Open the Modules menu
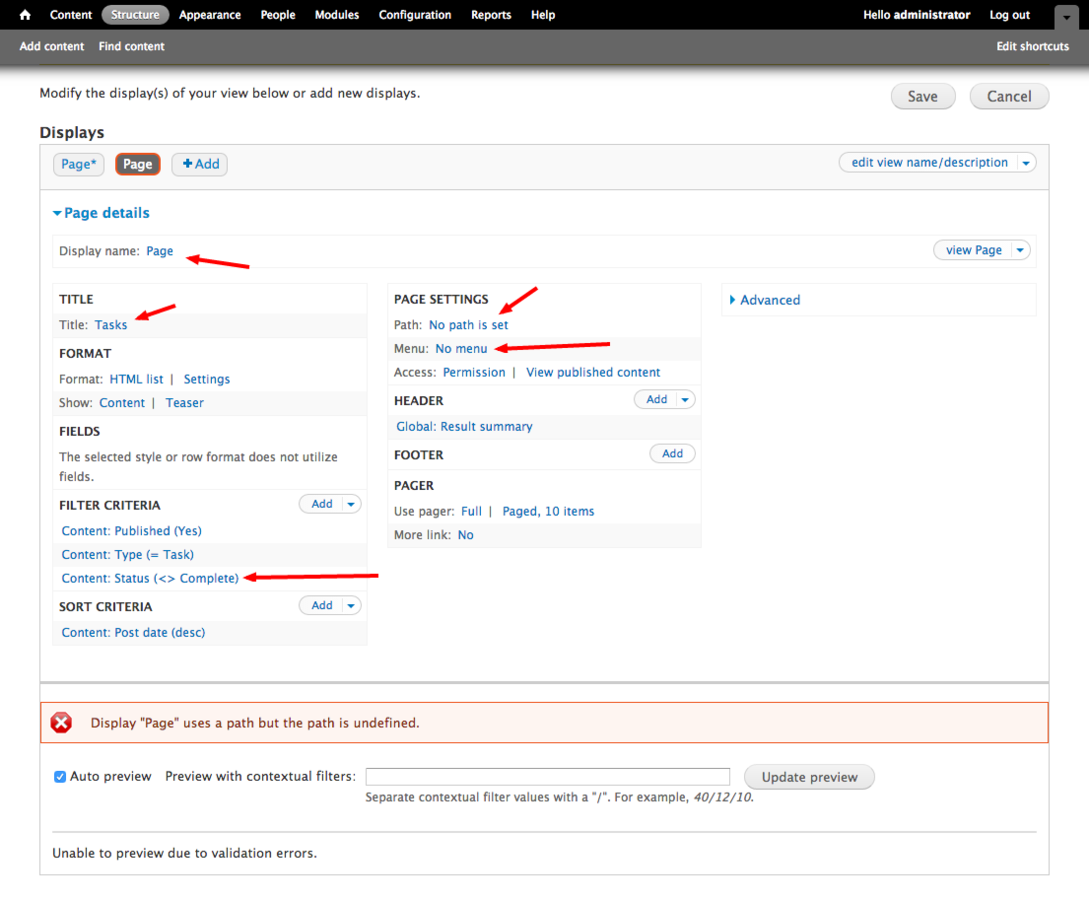 (x=337, y=15)
